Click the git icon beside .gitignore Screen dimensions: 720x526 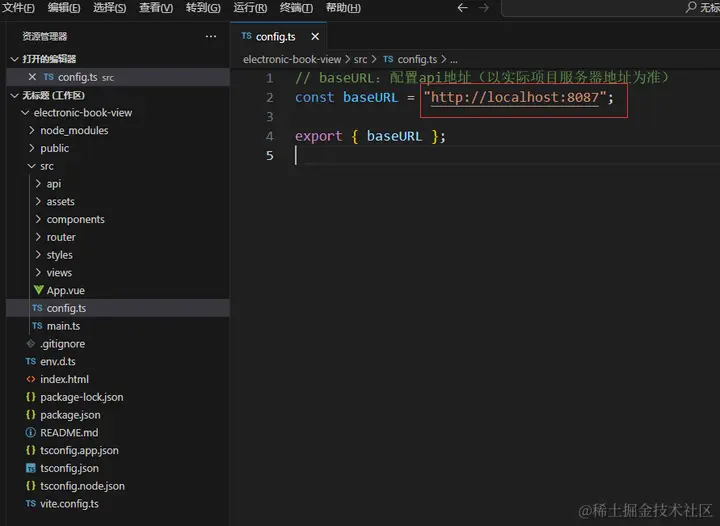(31, 343)
